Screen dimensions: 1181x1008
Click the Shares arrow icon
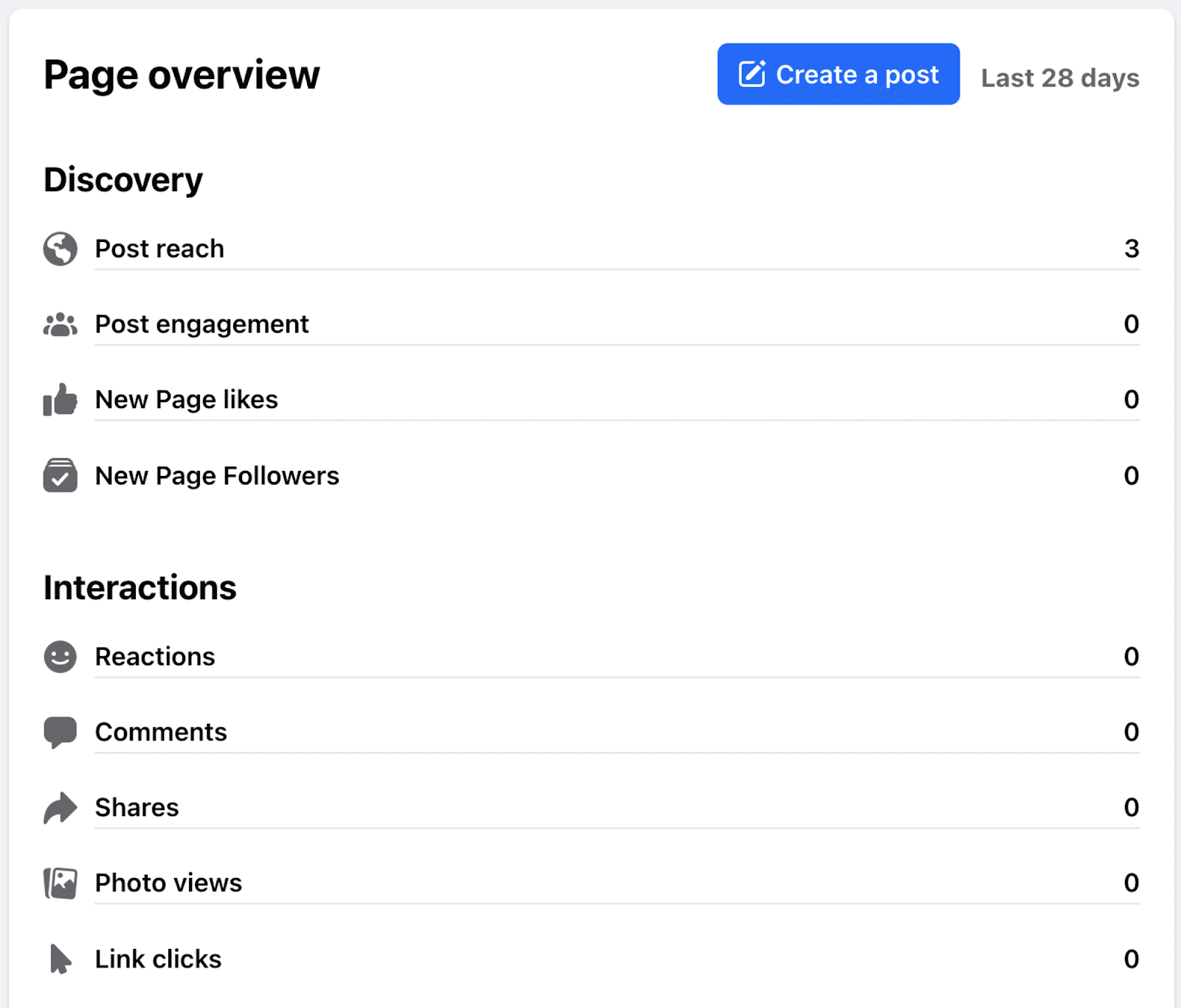pyautogui.click(x=60, y=807)
